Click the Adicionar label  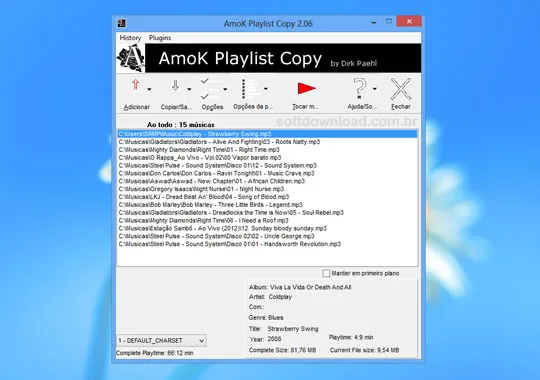click(136, 107)
